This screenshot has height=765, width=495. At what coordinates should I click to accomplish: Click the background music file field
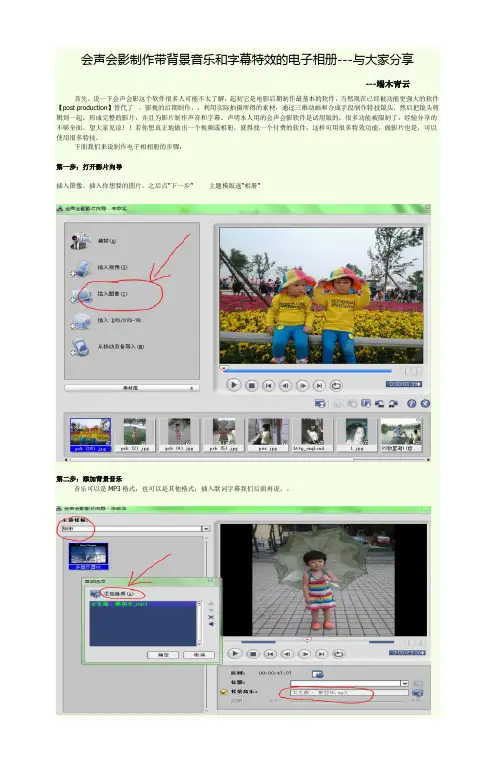click(349, 692)
